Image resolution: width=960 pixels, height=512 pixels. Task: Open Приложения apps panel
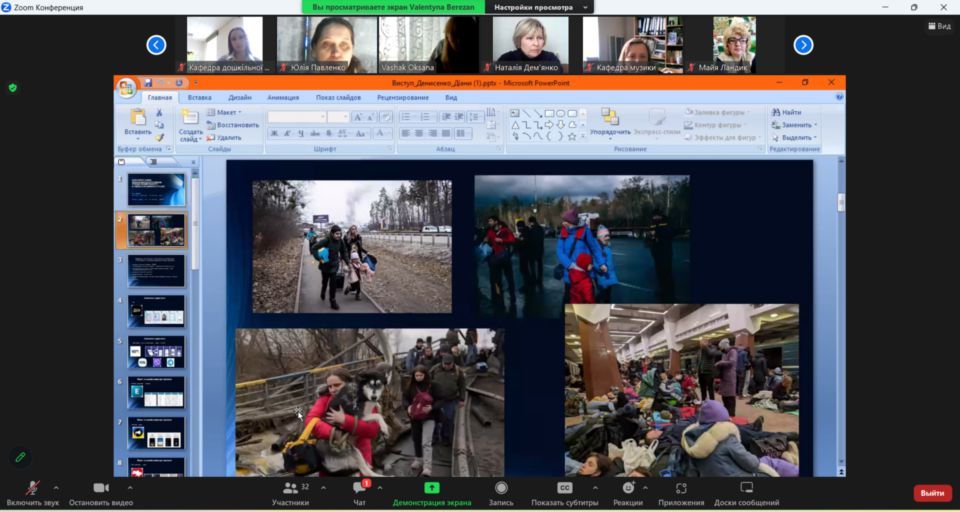tap(681, 488)
